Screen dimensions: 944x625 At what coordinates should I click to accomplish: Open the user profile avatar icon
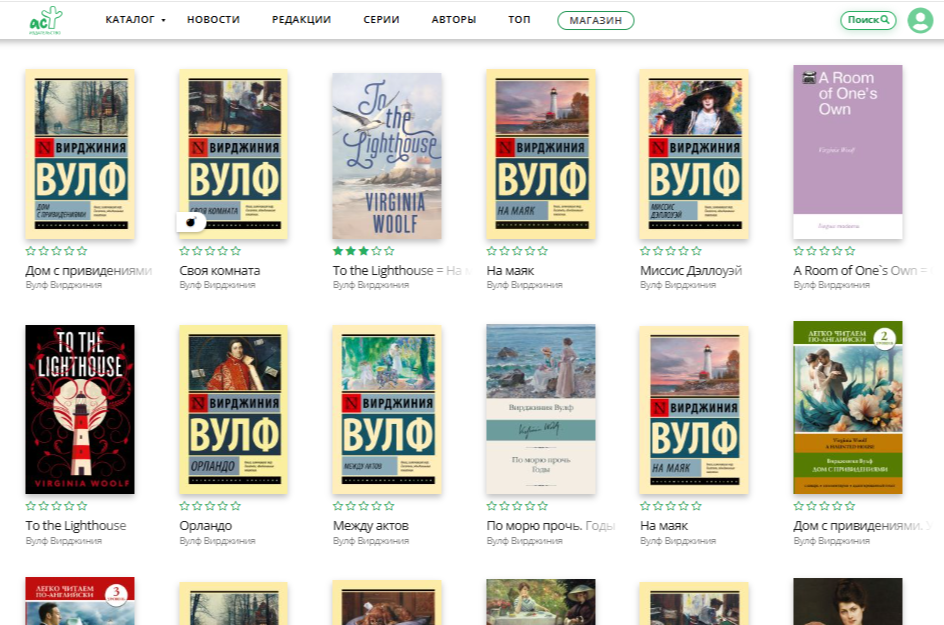pos(920,20)
